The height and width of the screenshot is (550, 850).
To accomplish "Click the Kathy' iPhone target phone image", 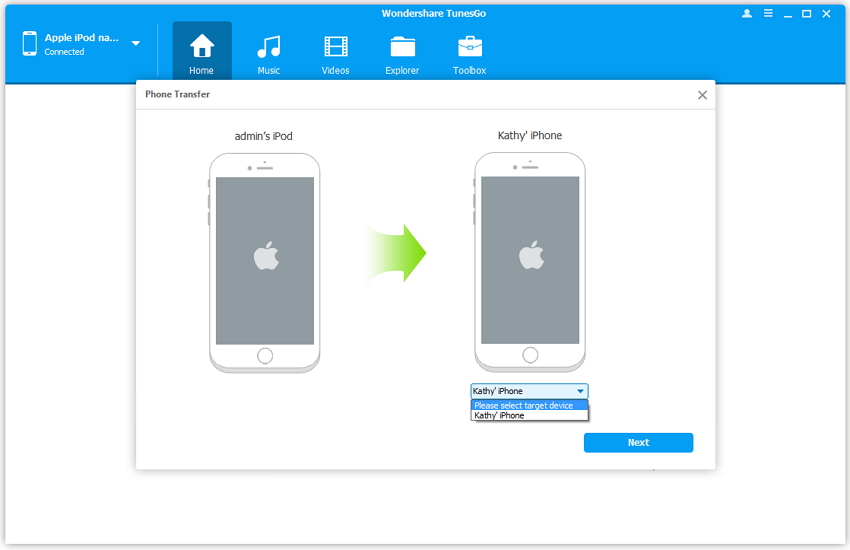I will point(530,262).
